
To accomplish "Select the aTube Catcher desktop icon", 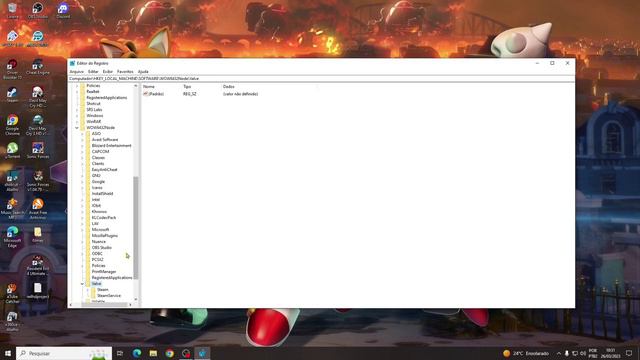I will (12, 293).
